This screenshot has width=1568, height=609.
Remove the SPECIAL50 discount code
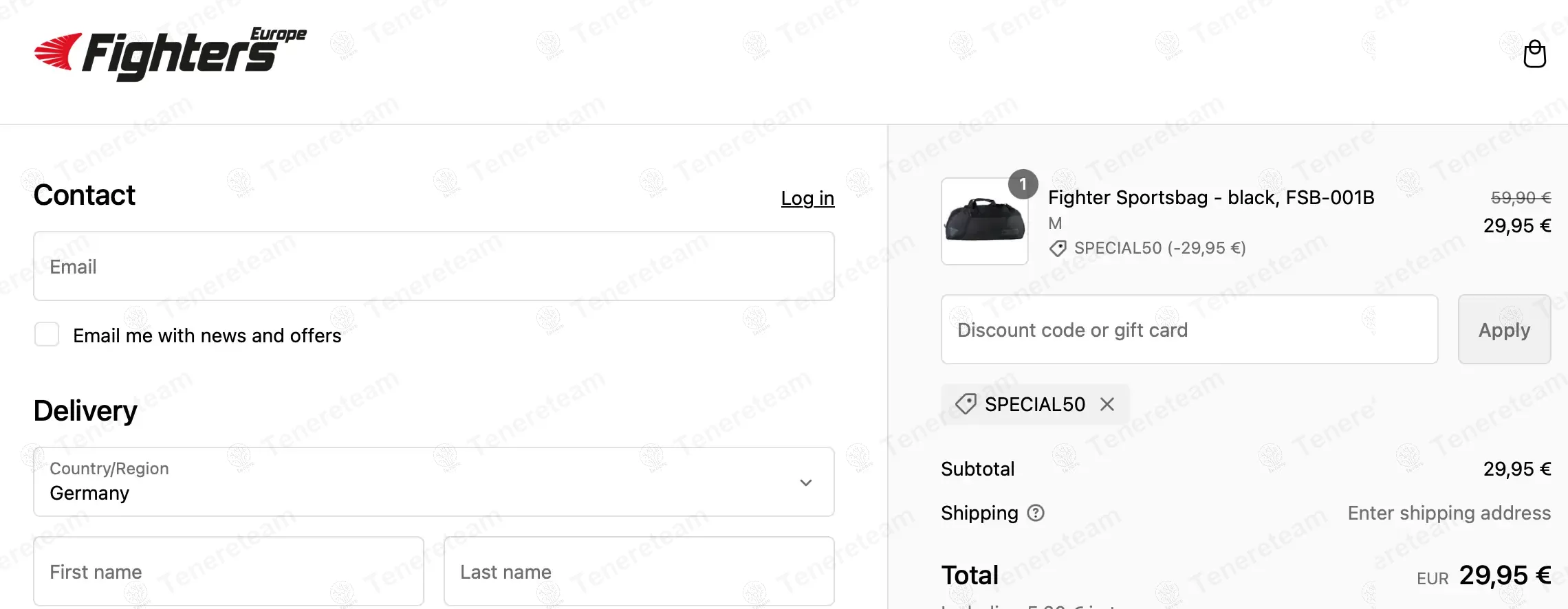tap(1107, 404)
